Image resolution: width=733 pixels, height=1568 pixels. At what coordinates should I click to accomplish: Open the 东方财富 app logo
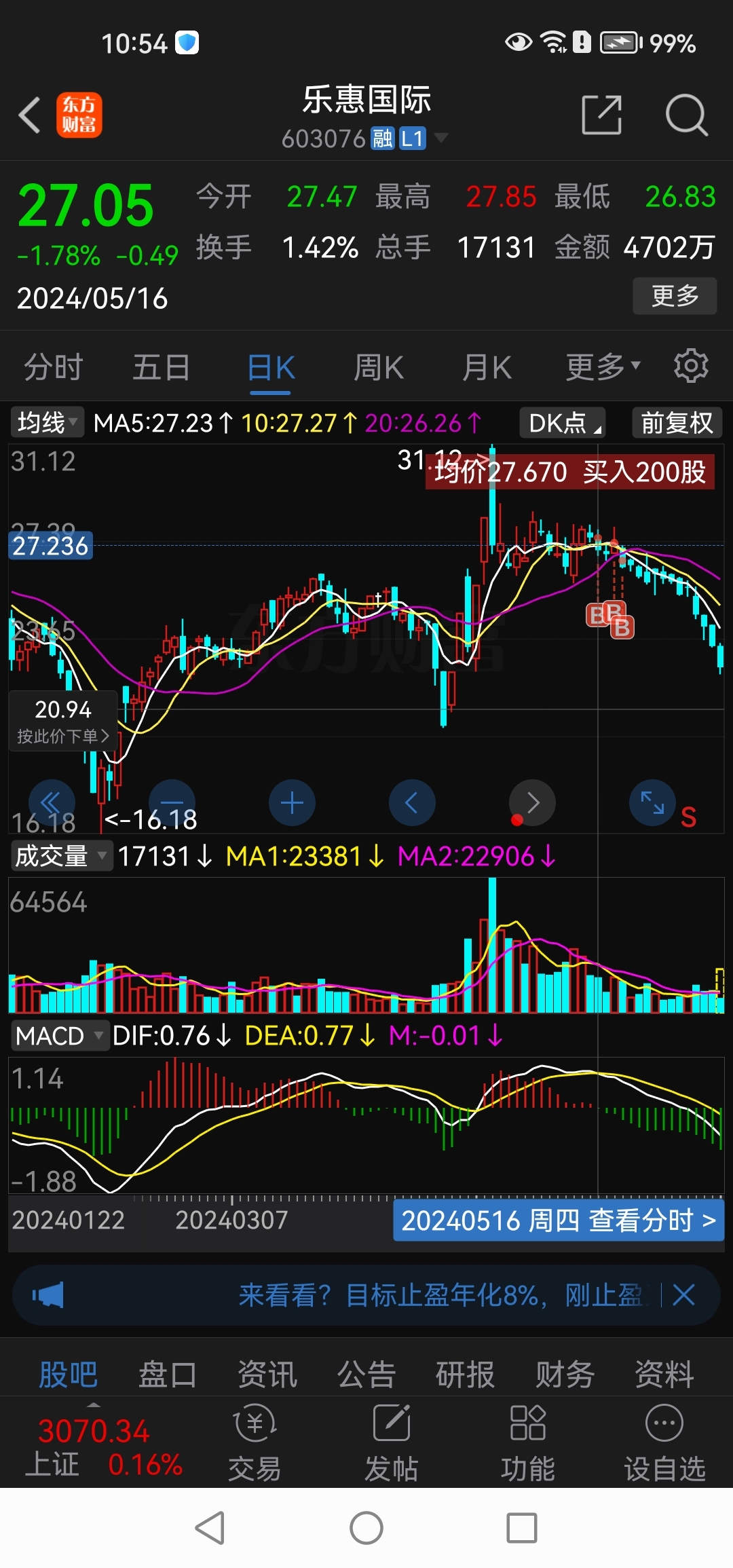79,115
